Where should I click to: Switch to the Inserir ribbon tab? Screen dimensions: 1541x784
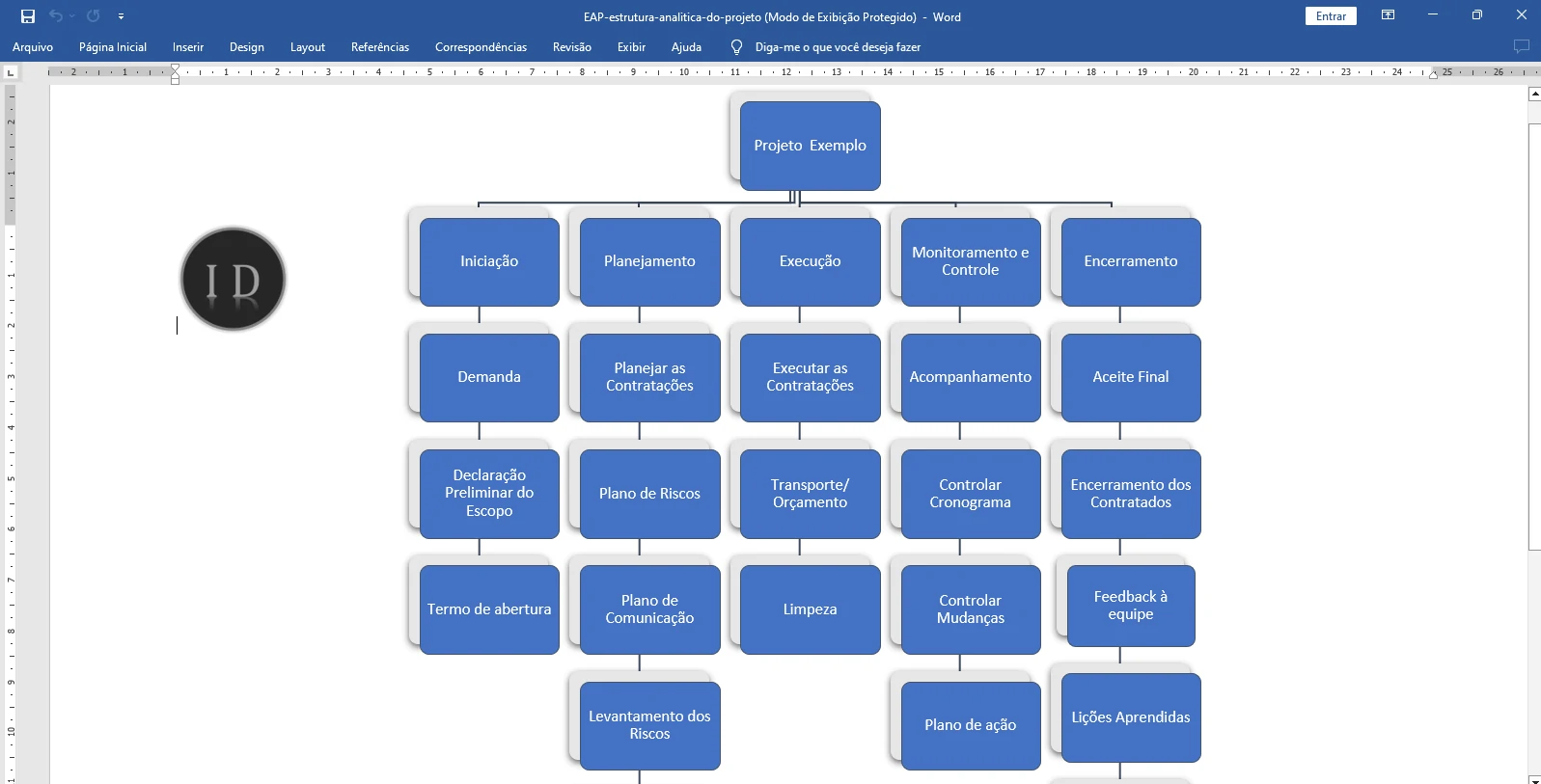(188, 47)
